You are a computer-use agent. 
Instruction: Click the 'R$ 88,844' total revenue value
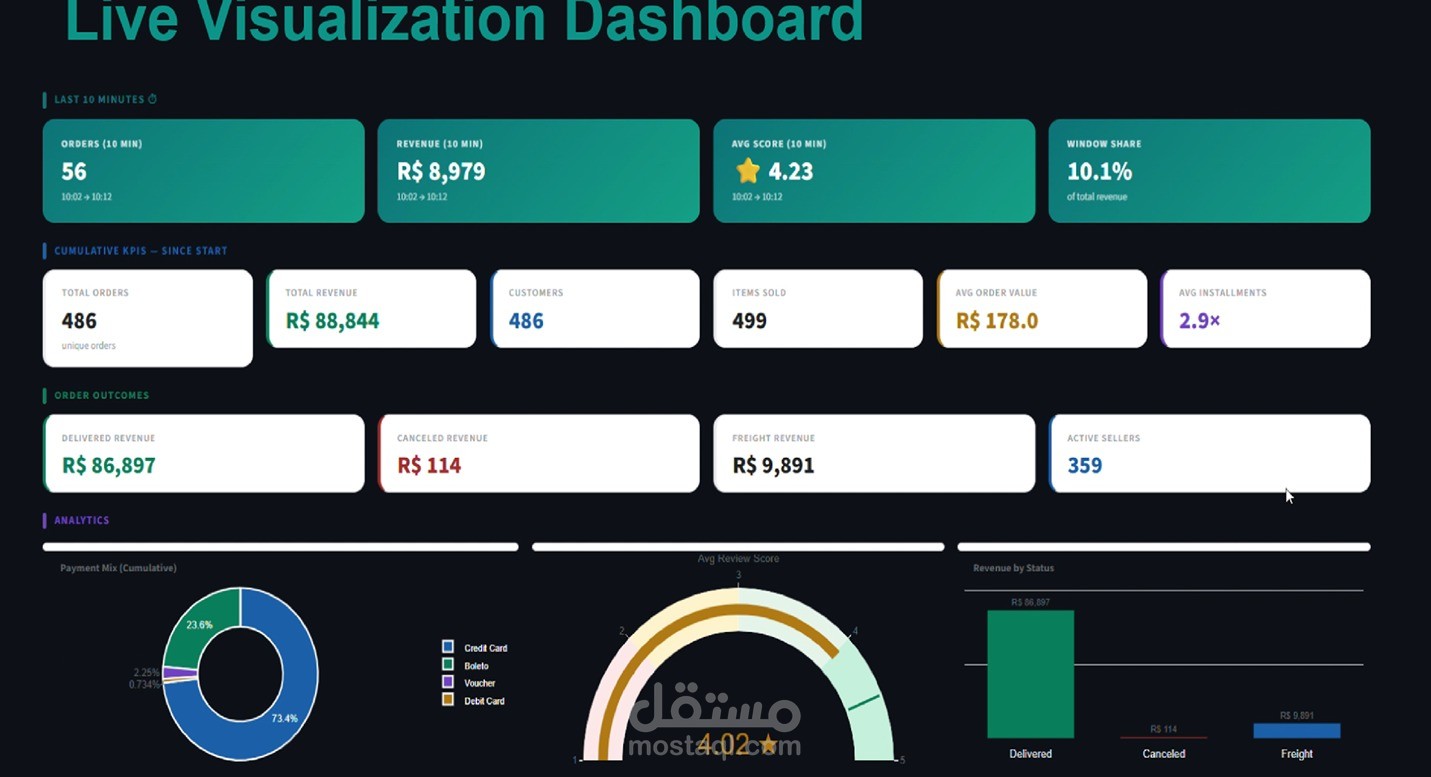(332, 321)
